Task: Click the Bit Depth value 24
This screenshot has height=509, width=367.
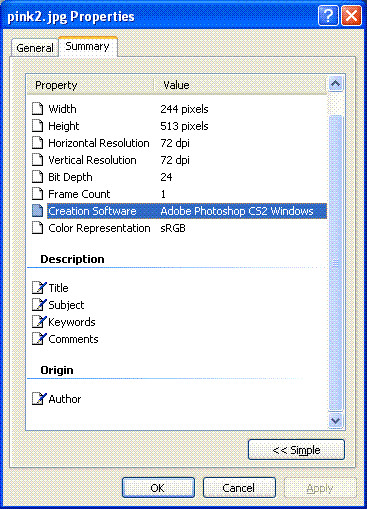Action: pos(166,177)
